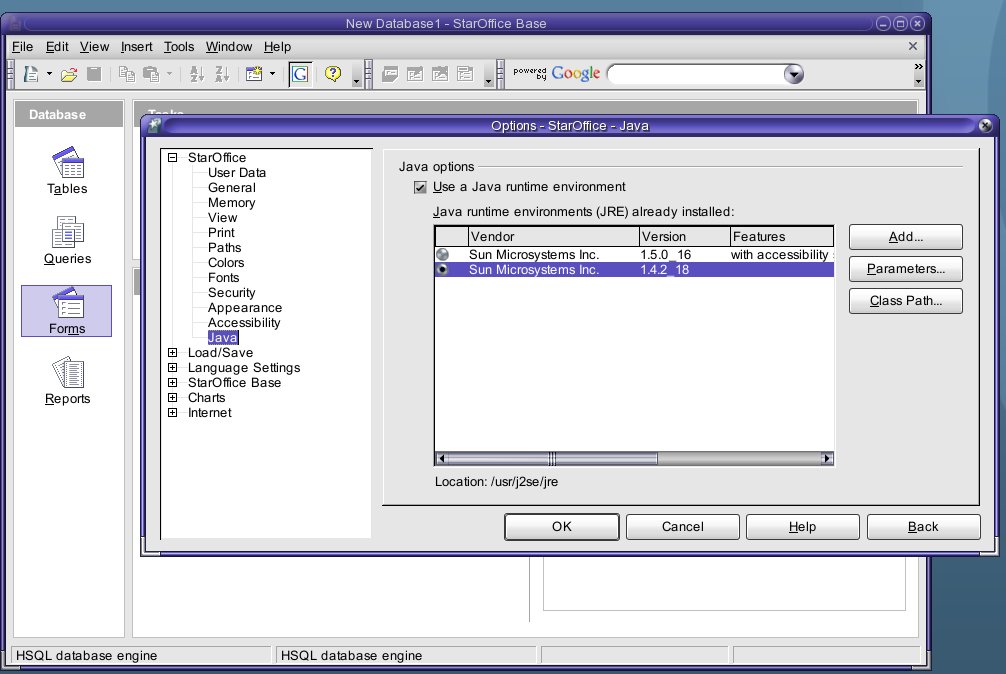The height and width of the screenshot is (674, 1006).
Task: Toggle Use a Java runtime environment checkbox
Action: point(420,187)
